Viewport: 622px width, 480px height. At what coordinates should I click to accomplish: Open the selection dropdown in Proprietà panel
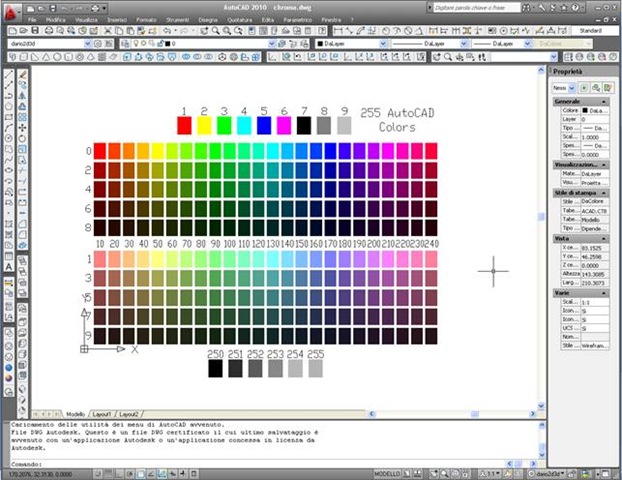pos(573,87)
